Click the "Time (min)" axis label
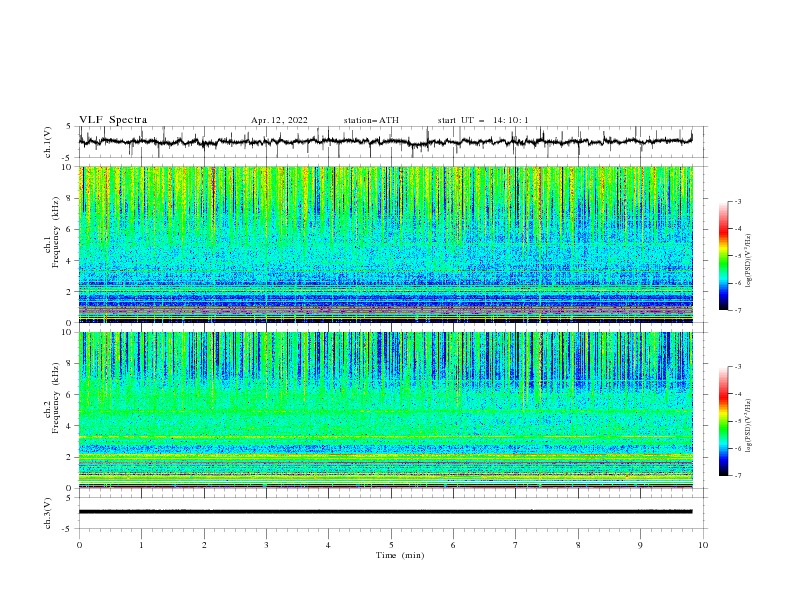This screenshot has width=792, height=612. (x=400, y=555)
